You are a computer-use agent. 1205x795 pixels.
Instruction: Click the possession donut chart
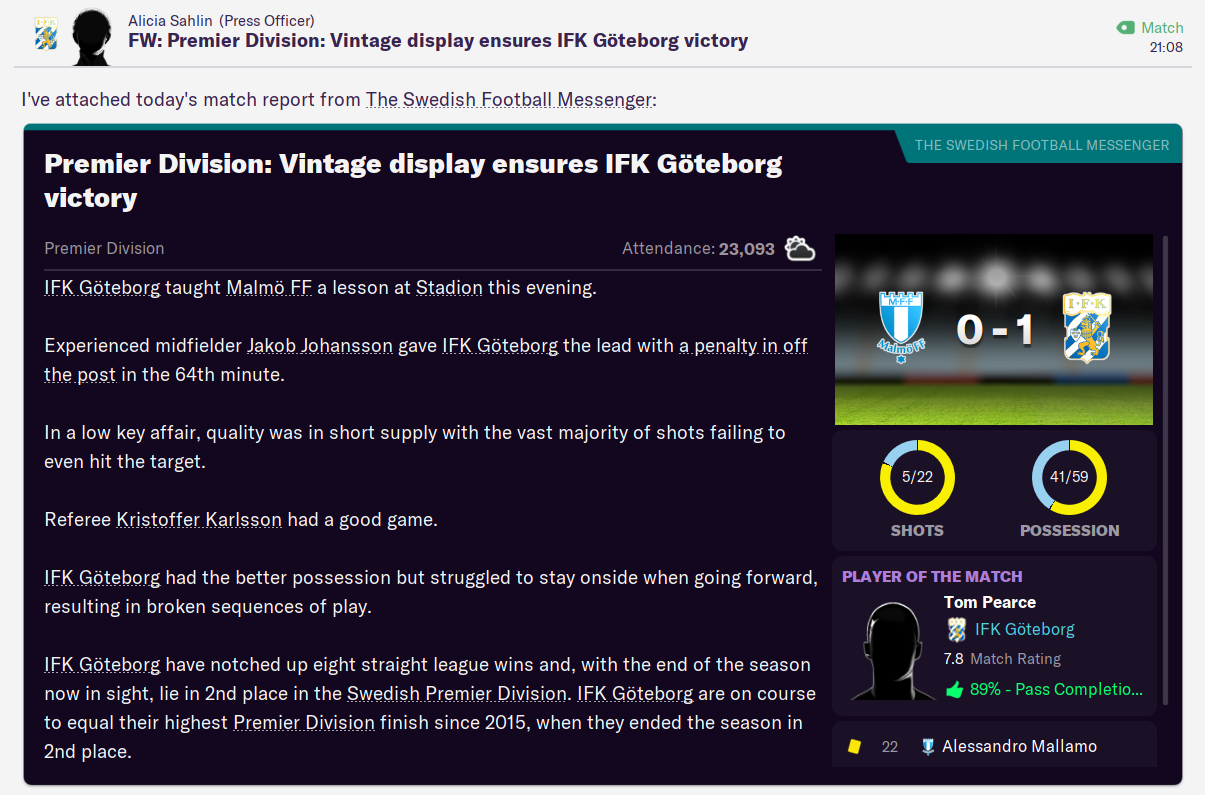click(x=1069, y=477)
